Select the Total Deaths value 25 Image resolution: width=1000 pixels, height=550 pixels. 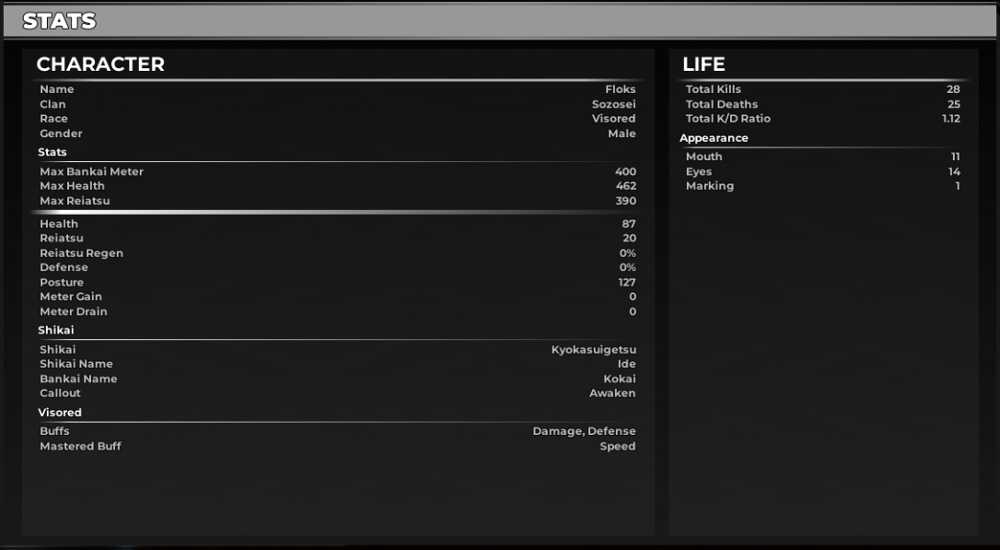coord(953,104)
